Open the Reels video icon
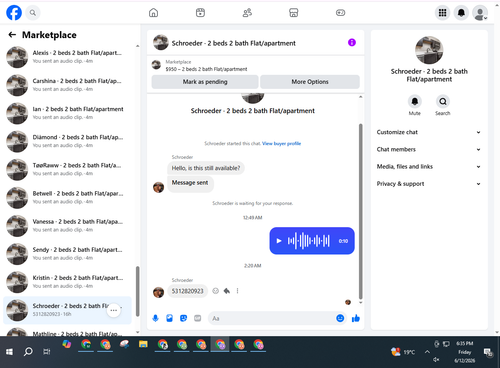500x368 pixels. [x=200, y=13]
